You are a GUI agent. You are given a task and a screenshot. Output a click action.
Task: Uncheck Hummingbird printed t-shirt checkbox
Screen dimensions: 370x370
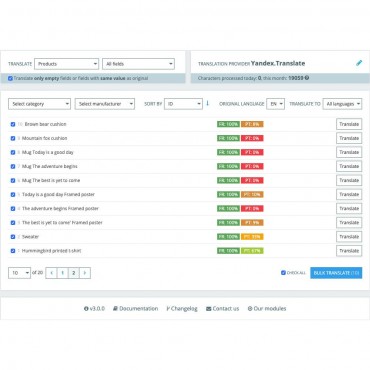pyautogui.click(x=13, y=251)
